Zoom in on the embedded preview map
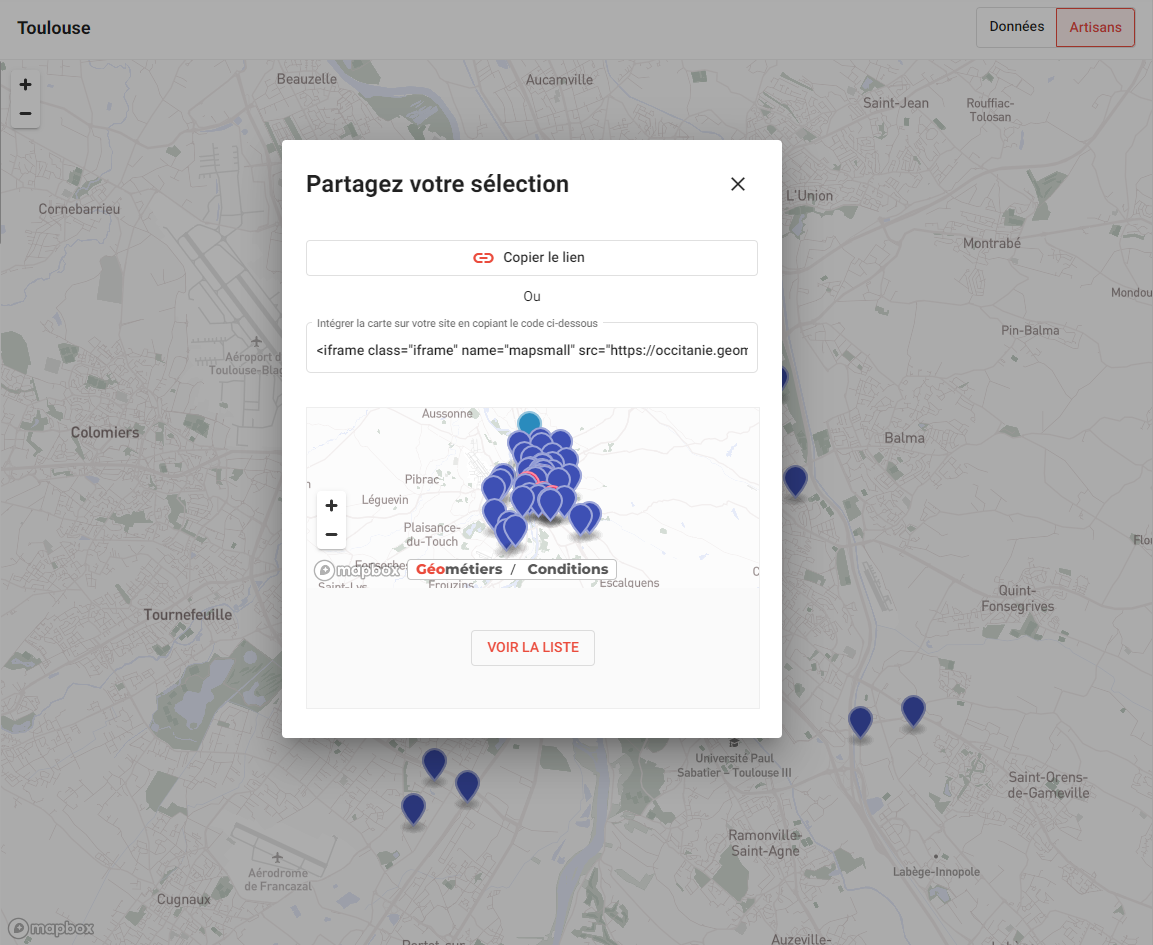This screenshot has width=1153, height=945. coord(332,506)
